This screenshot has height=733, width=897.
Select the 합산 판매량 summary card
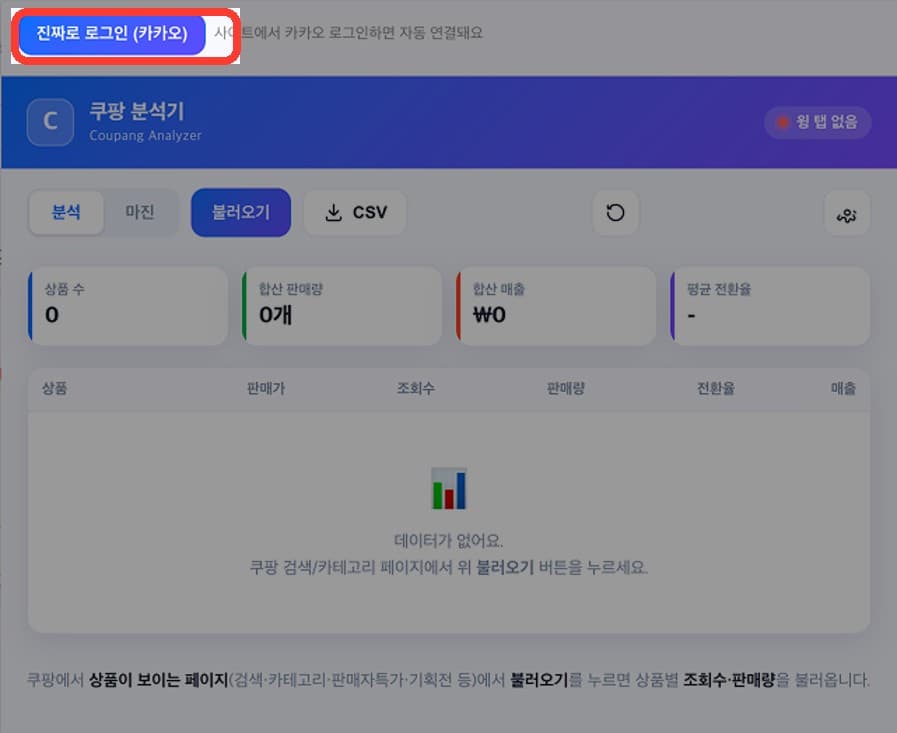342,306
